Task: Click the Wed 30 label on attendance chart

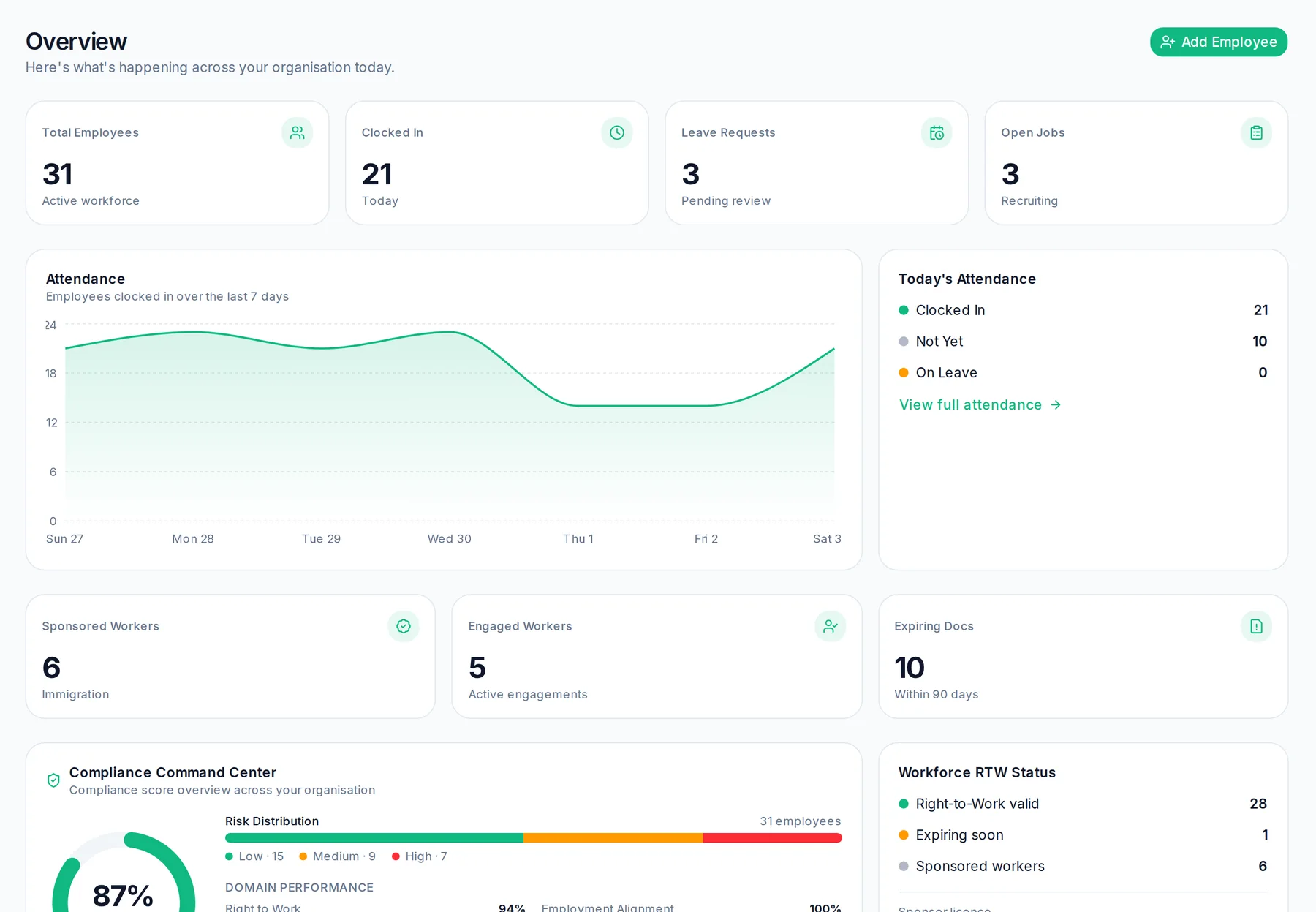Action: (450, 539)
